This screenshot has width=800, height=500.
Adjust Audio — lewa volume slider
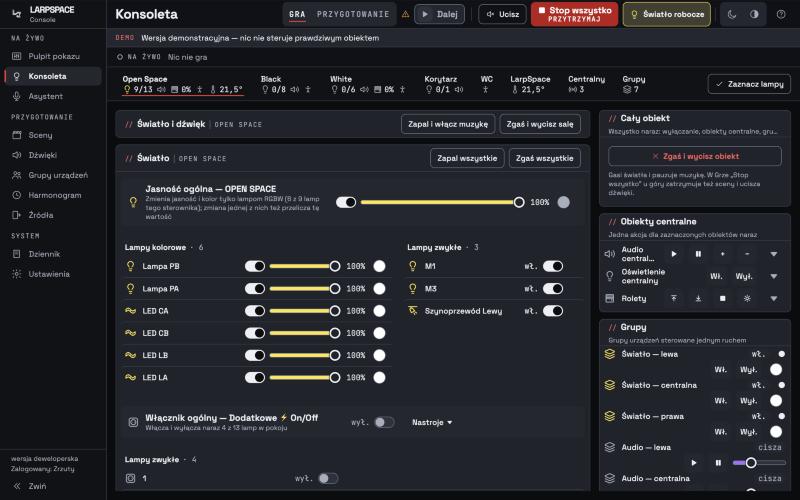759,463
